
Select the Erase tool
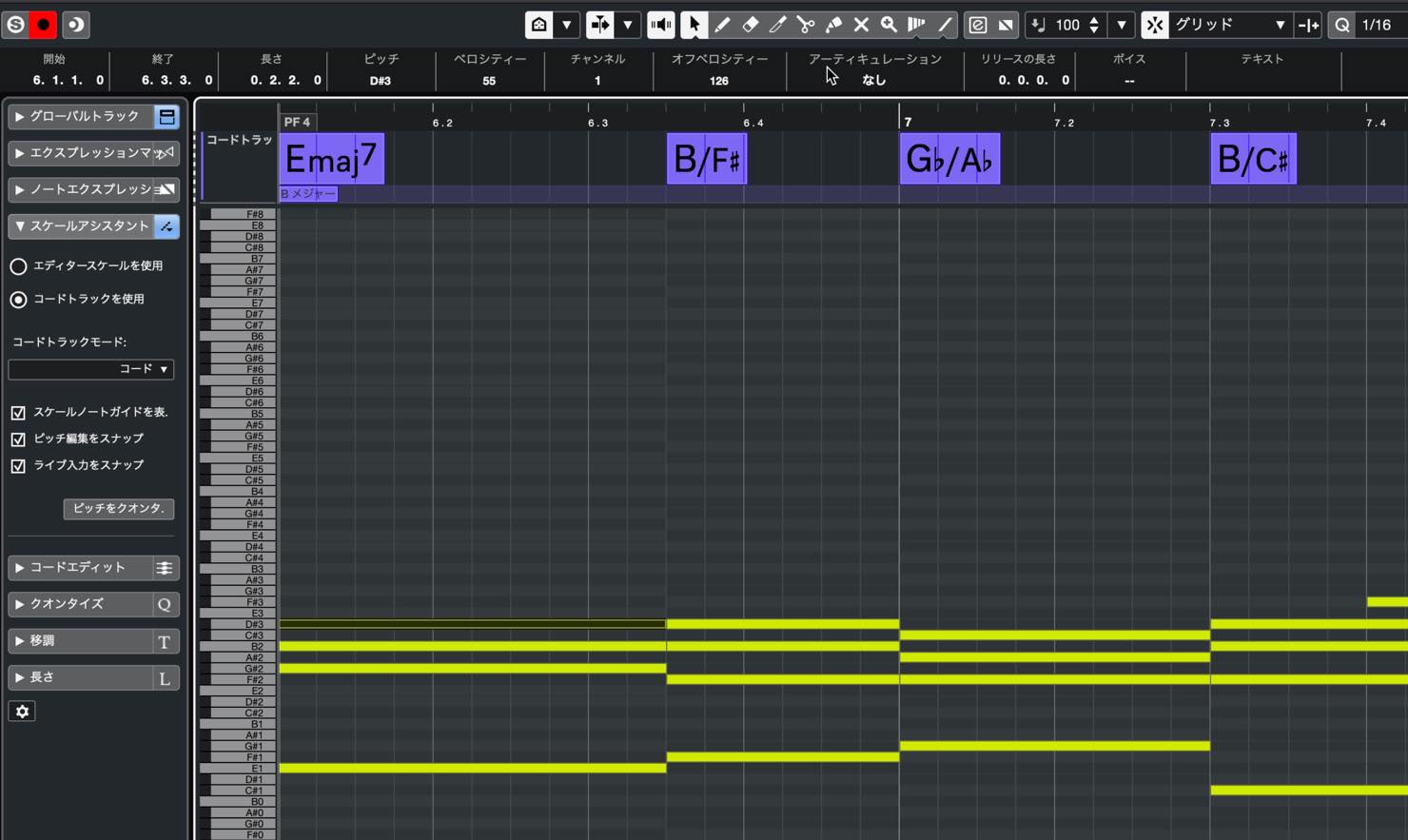(x=750, y=25)
